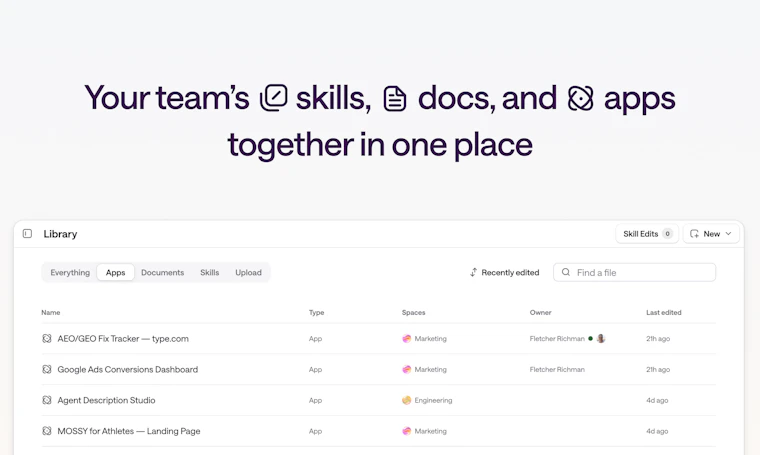760x455 pixels.
Task: Toggle the sidebar panel icon beside Library
Action: click(x=27, y=234)
